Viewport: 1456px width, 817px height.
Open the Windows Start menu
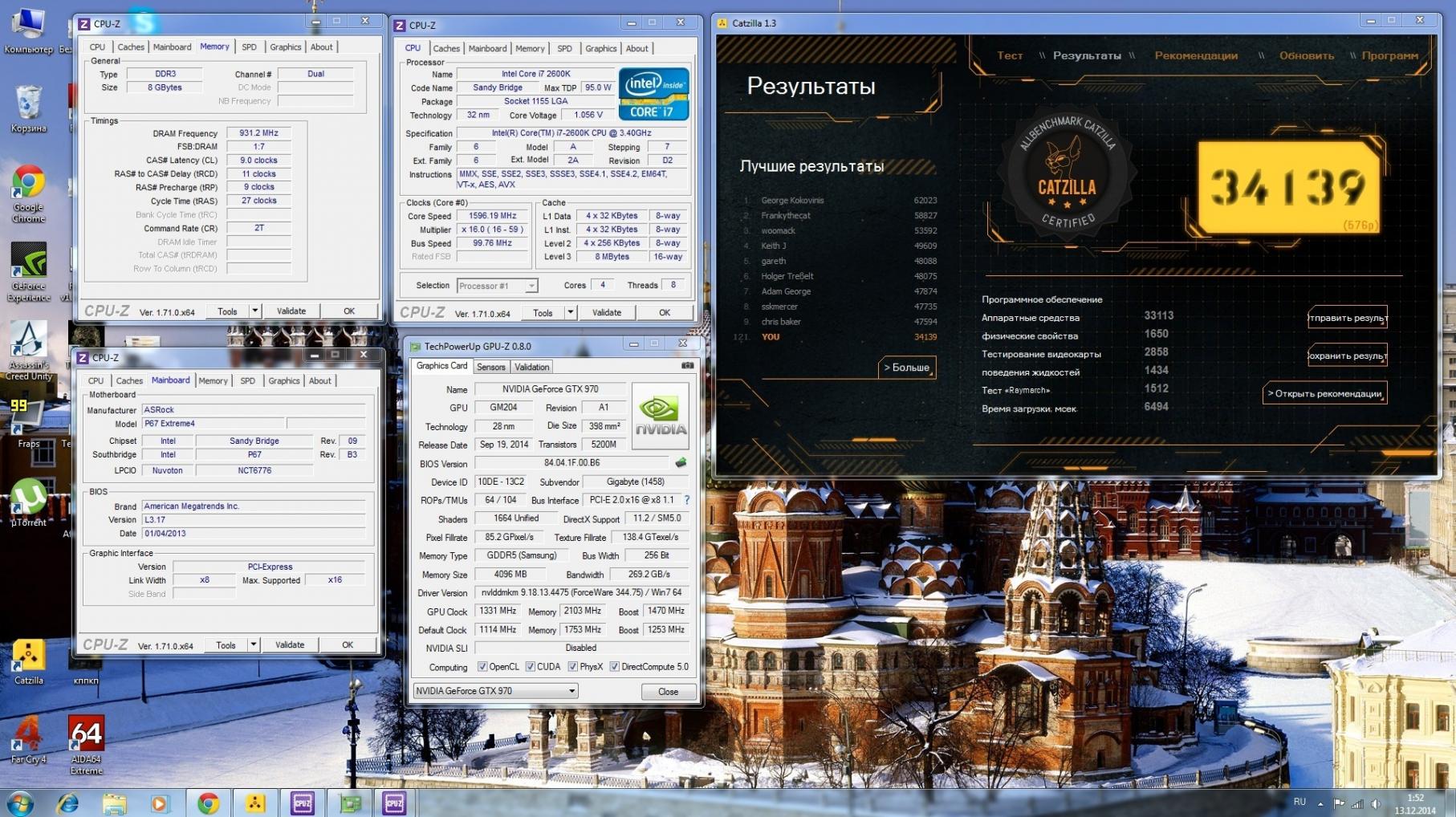(x=20, y=803)
